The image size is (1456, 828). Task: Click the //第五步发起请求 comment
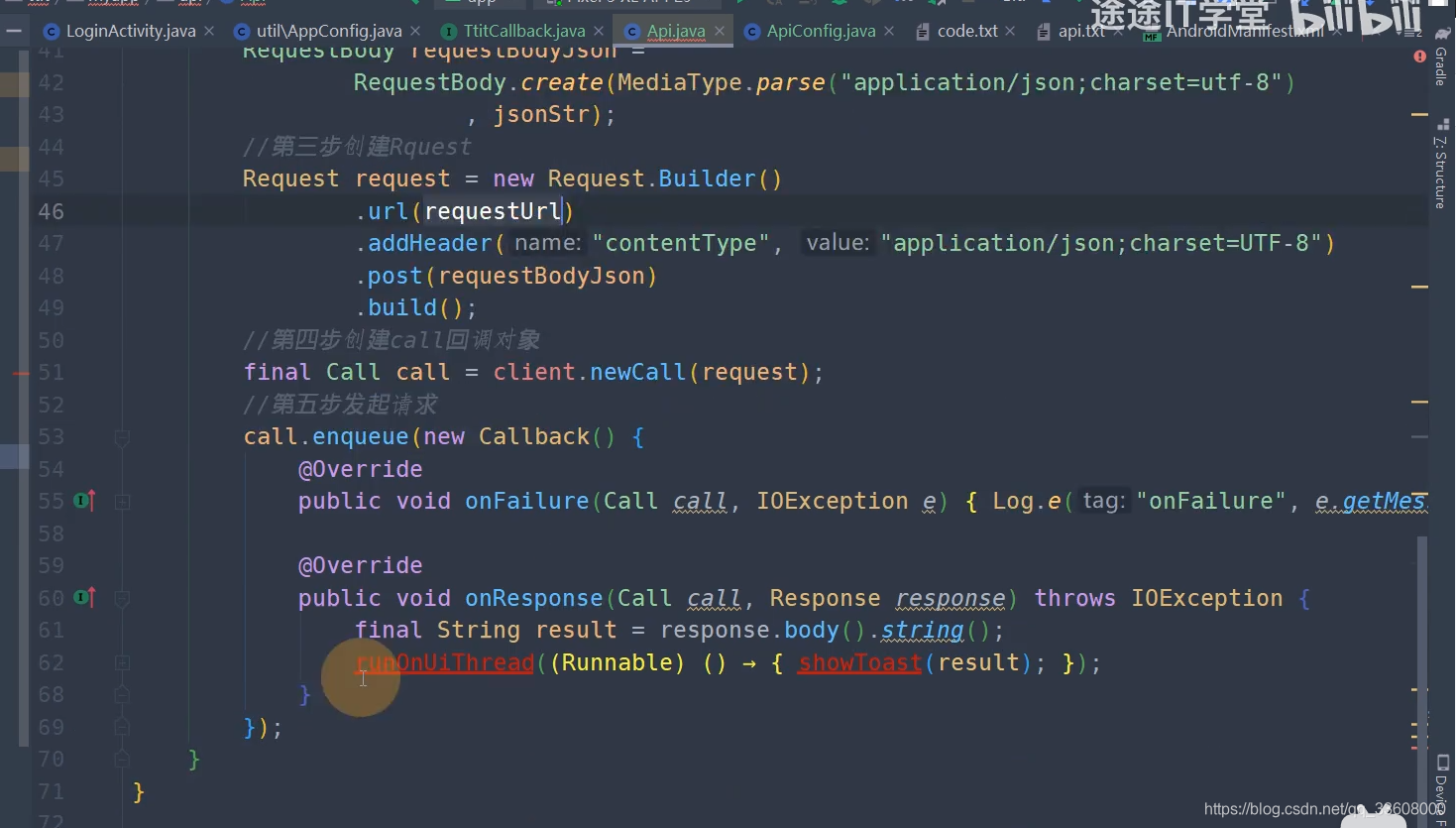340,405
